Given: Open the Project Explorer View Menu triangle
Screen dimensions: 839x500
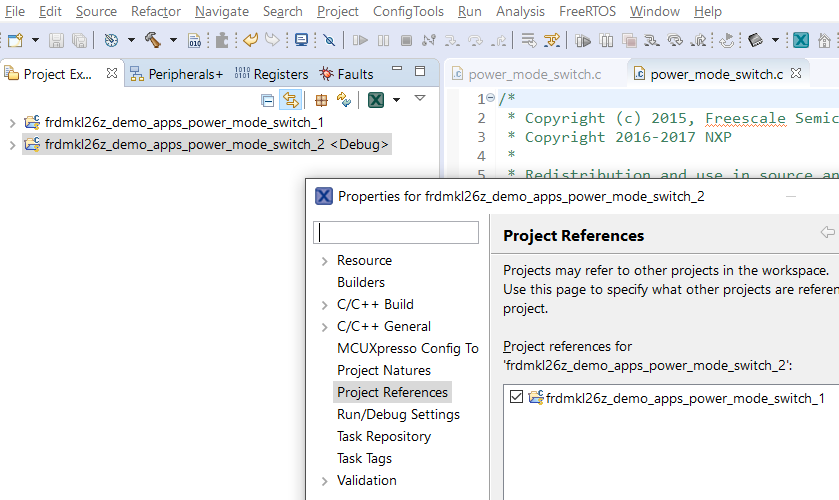Looking at the screenshot, I should click(x=420, y=98).
